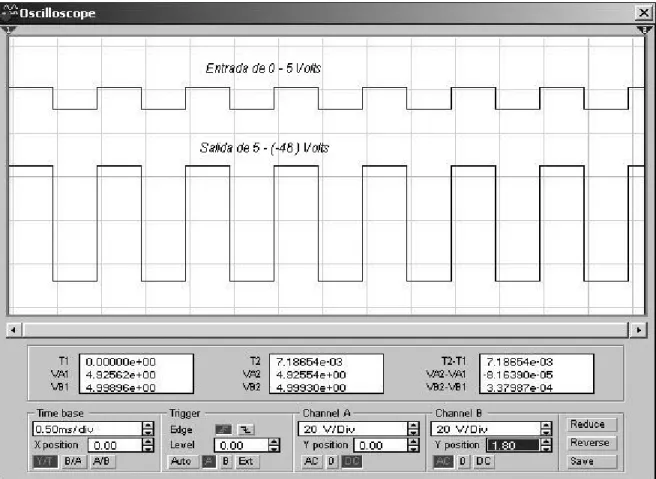Click VB2-VB1 value 3.37987e-04

(519, 388)
